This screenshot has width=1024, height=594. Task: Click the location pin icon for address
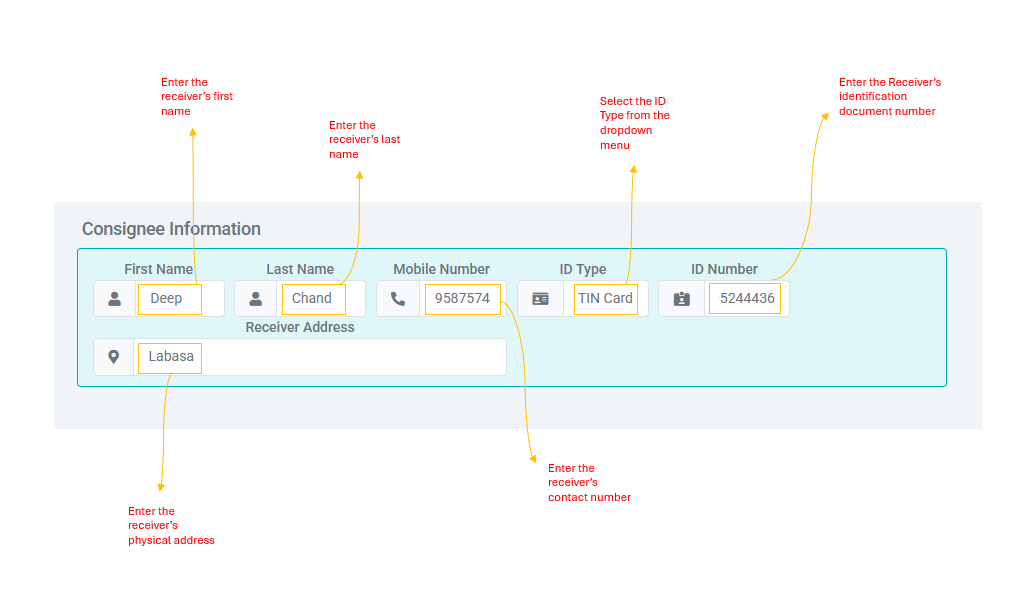pyautogui.click(x=114, y=357)
